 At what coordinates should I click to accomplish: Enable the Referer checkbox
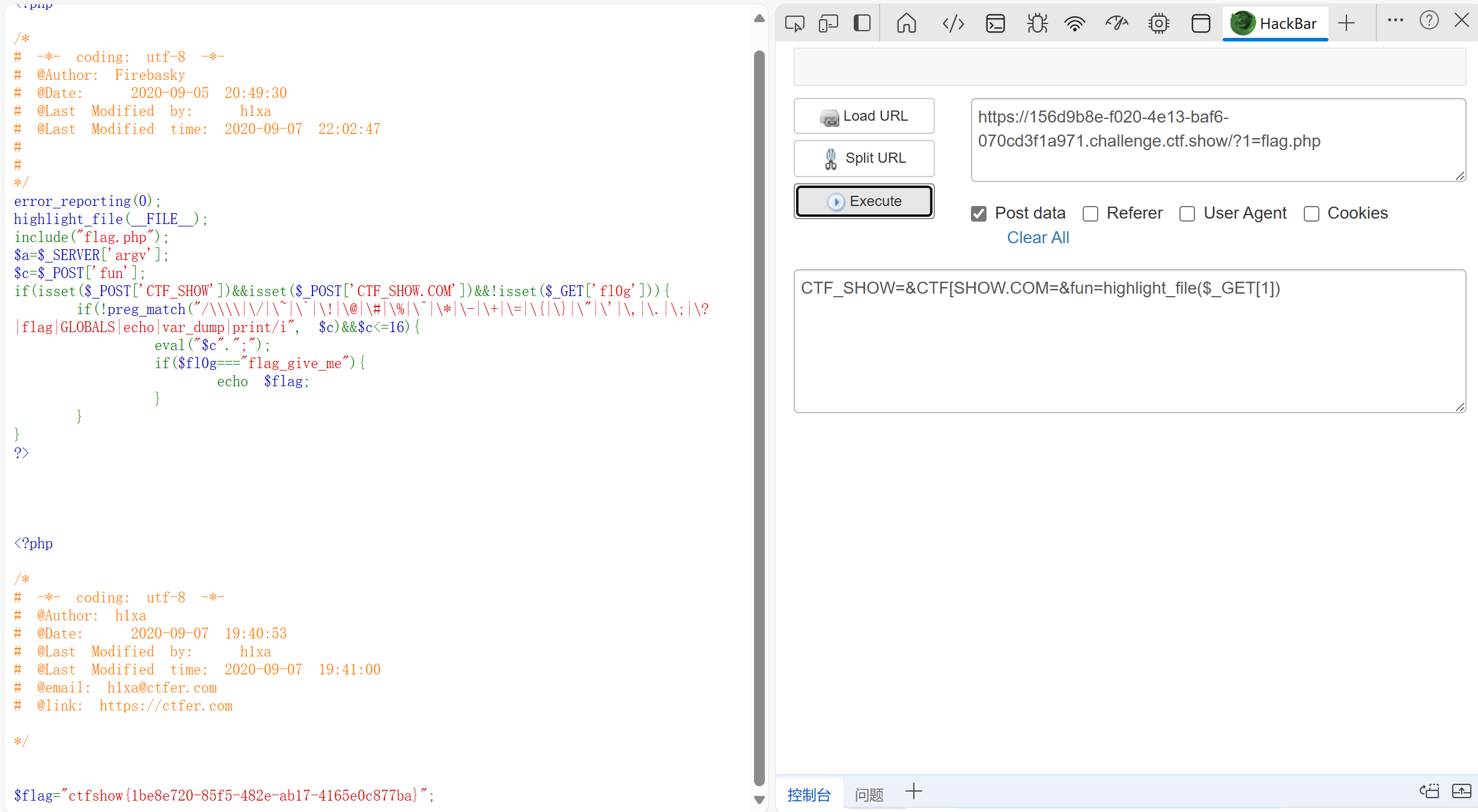click(x=1090, y=214)
